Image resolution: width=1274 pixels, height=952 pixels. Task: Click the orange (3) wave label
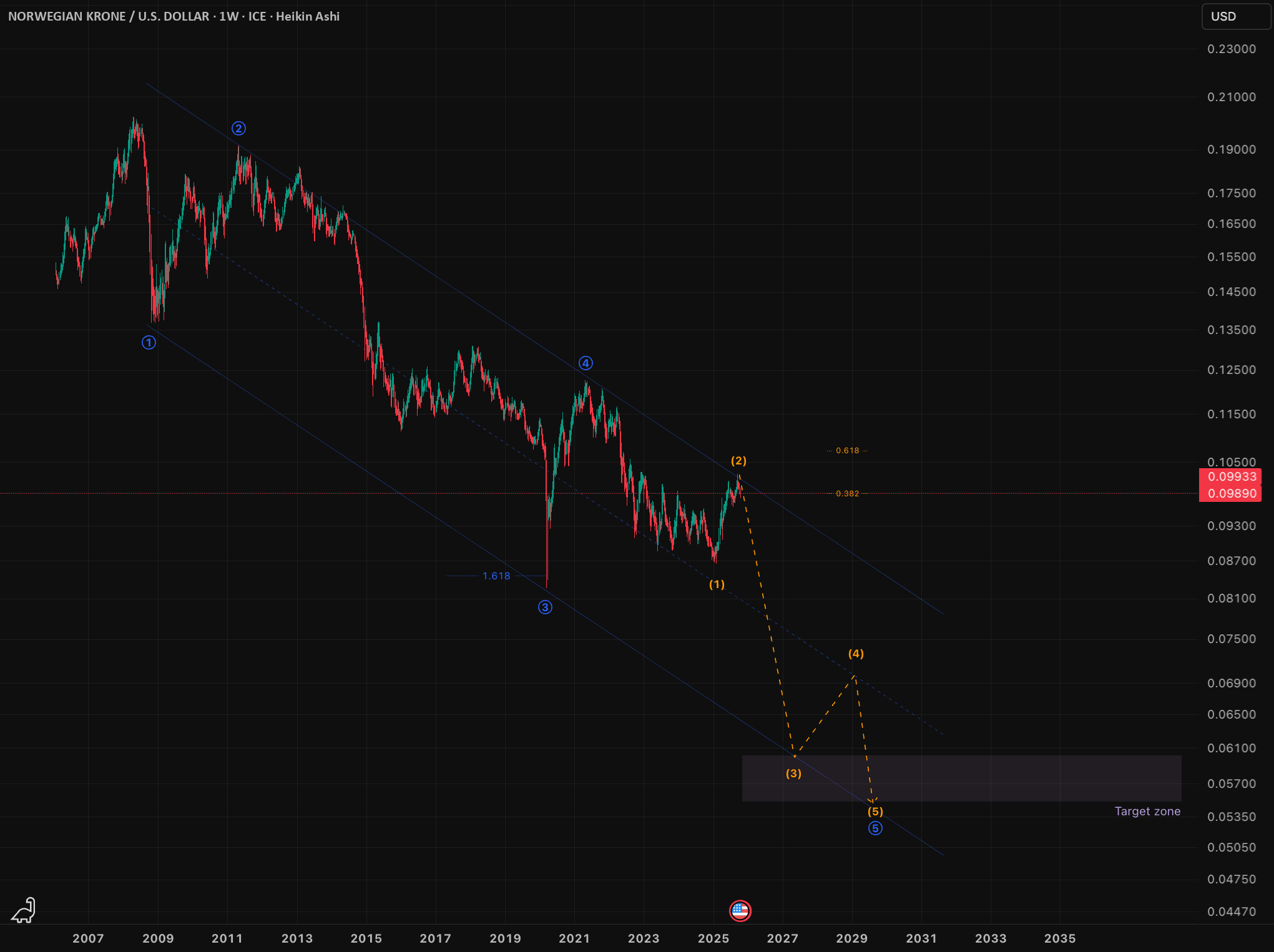[793, 773]
